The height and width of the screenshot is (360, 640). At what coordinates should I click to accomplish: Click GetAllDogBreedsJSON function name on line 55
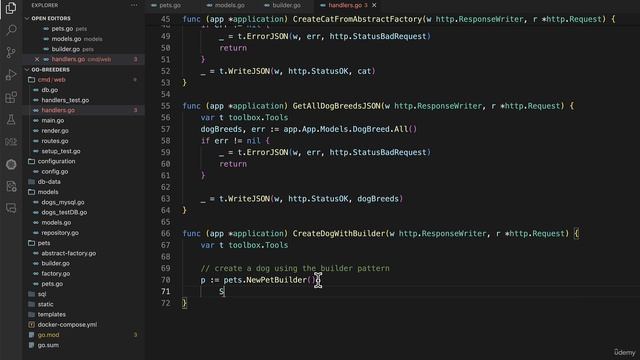(x=336, y=106)
